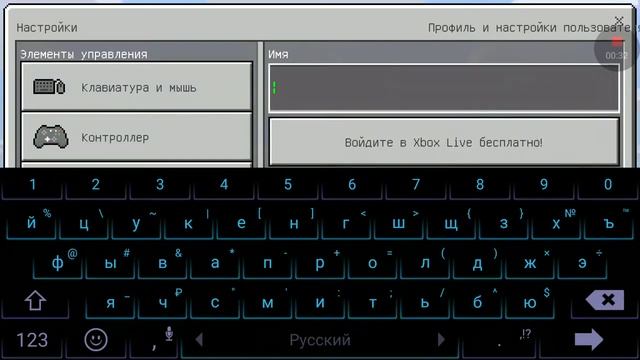Image resolution: width=640 pixels, height=360 pixels.
Task: Tap the г letter key
Action: [346, 223]
